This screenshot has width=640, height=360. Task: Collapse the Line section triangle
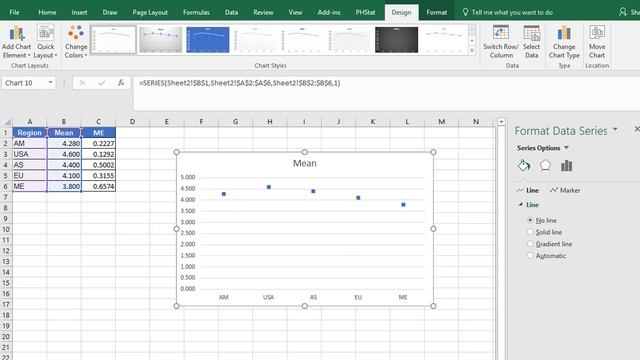click(521, 204)
